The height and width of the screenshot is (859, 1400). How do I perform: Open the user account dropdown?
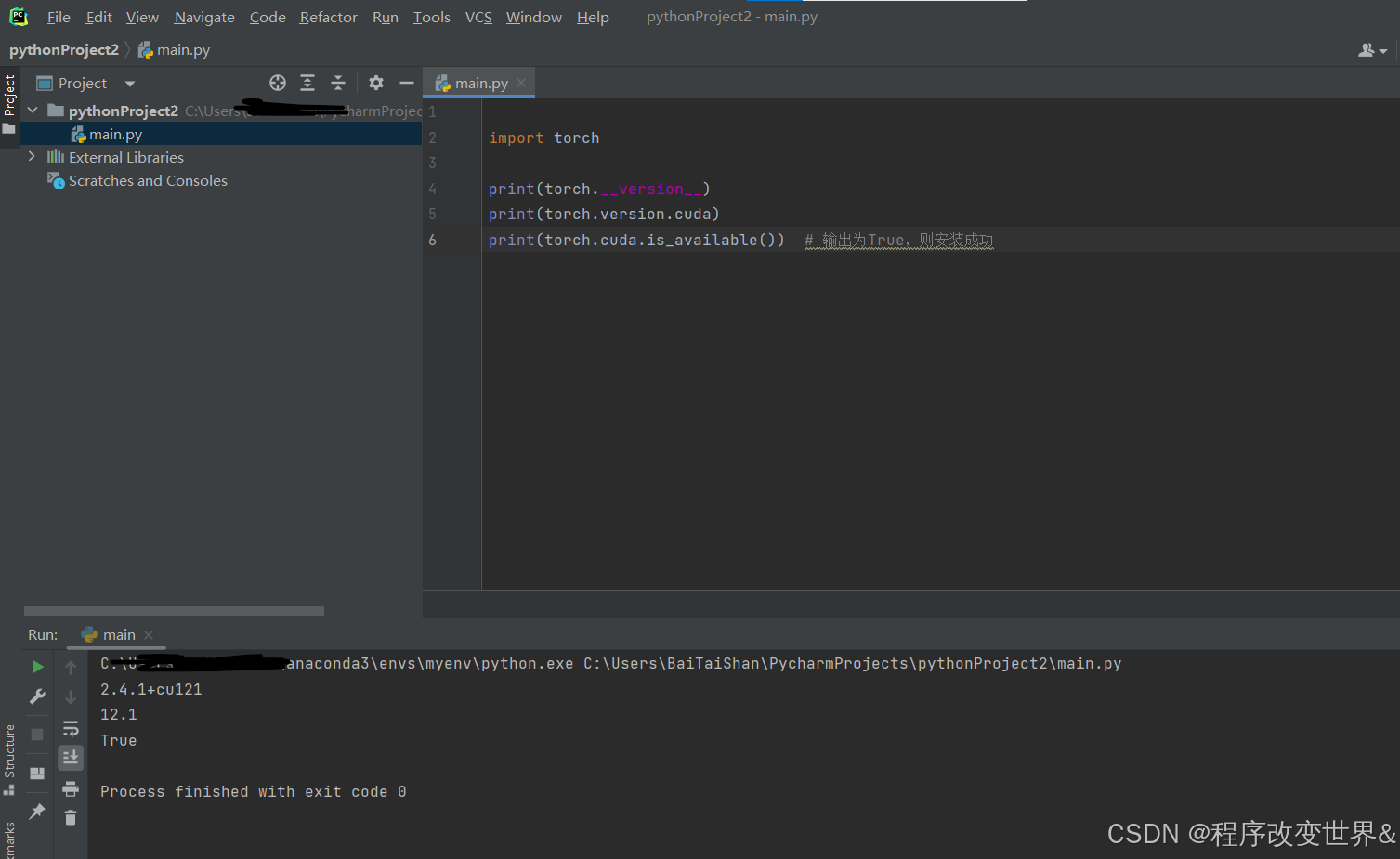1372,50
